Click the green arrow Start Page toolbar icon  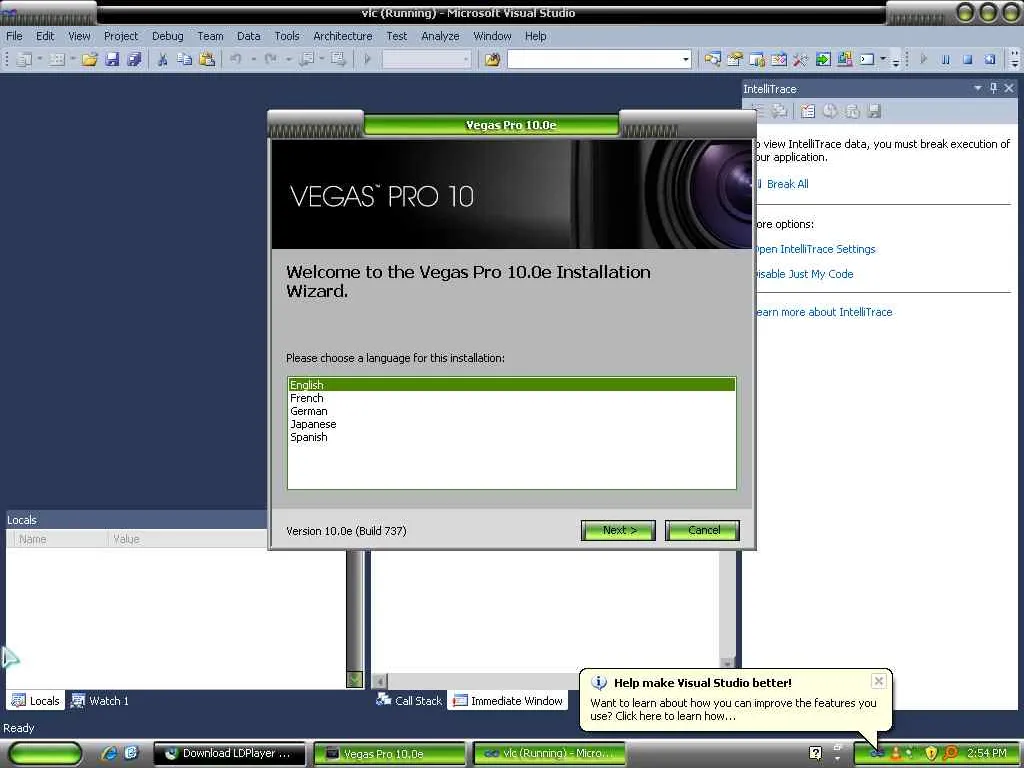click(x=823, y=59)
